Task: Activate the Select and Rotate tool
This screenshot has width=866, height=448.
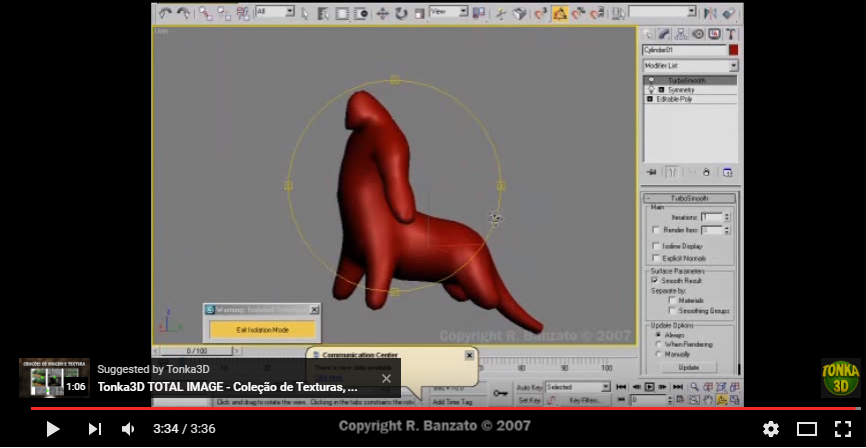Action: tap(402, 14)
